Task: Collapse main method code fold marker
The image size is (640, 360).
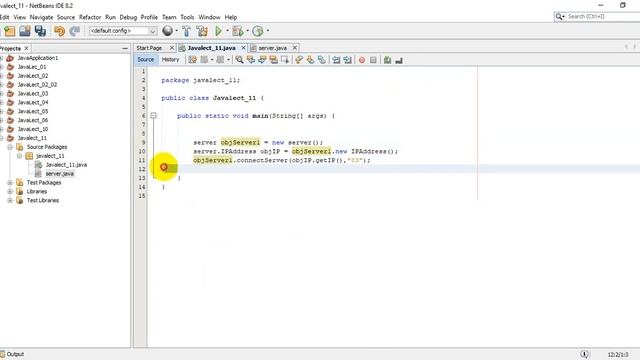Action: (x=153, y=116)
